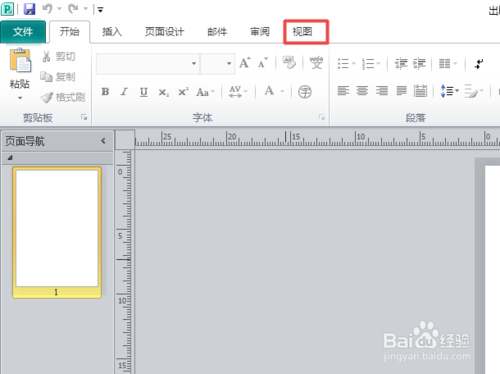Open the Customize Quick Access Toolbar arrow
The image size is (500, 374).
click(x=100, y=9)
